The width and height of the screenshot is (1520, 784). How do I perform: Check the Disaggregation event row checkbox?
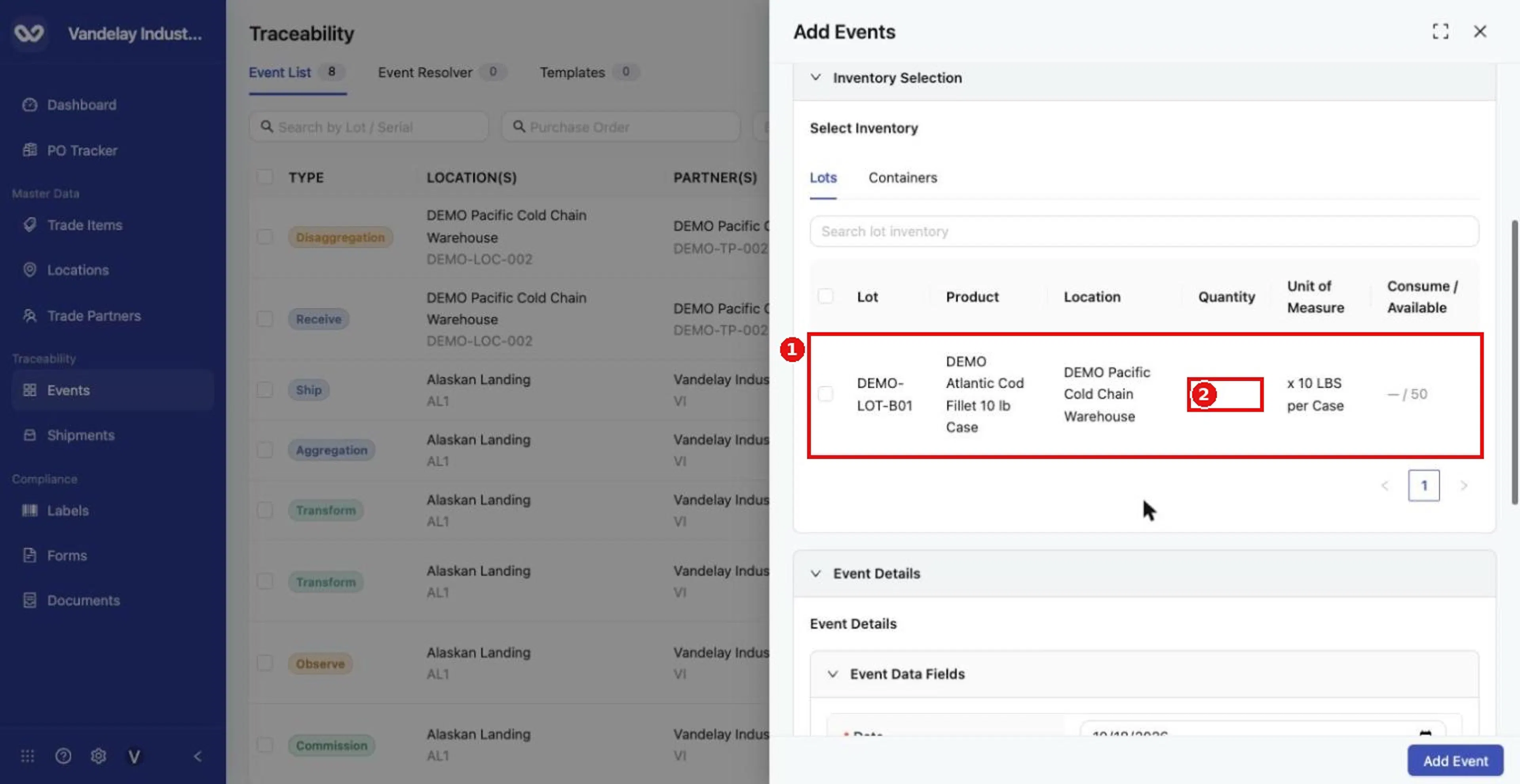tap(264, 237)
